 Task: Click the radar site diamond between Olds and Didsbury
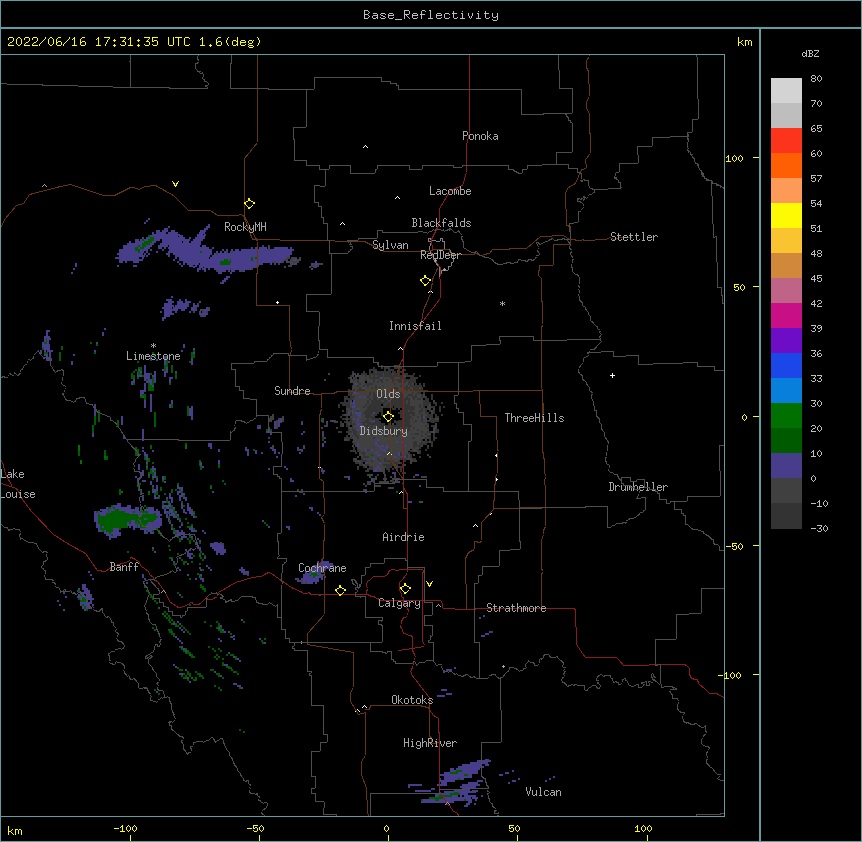388,417
